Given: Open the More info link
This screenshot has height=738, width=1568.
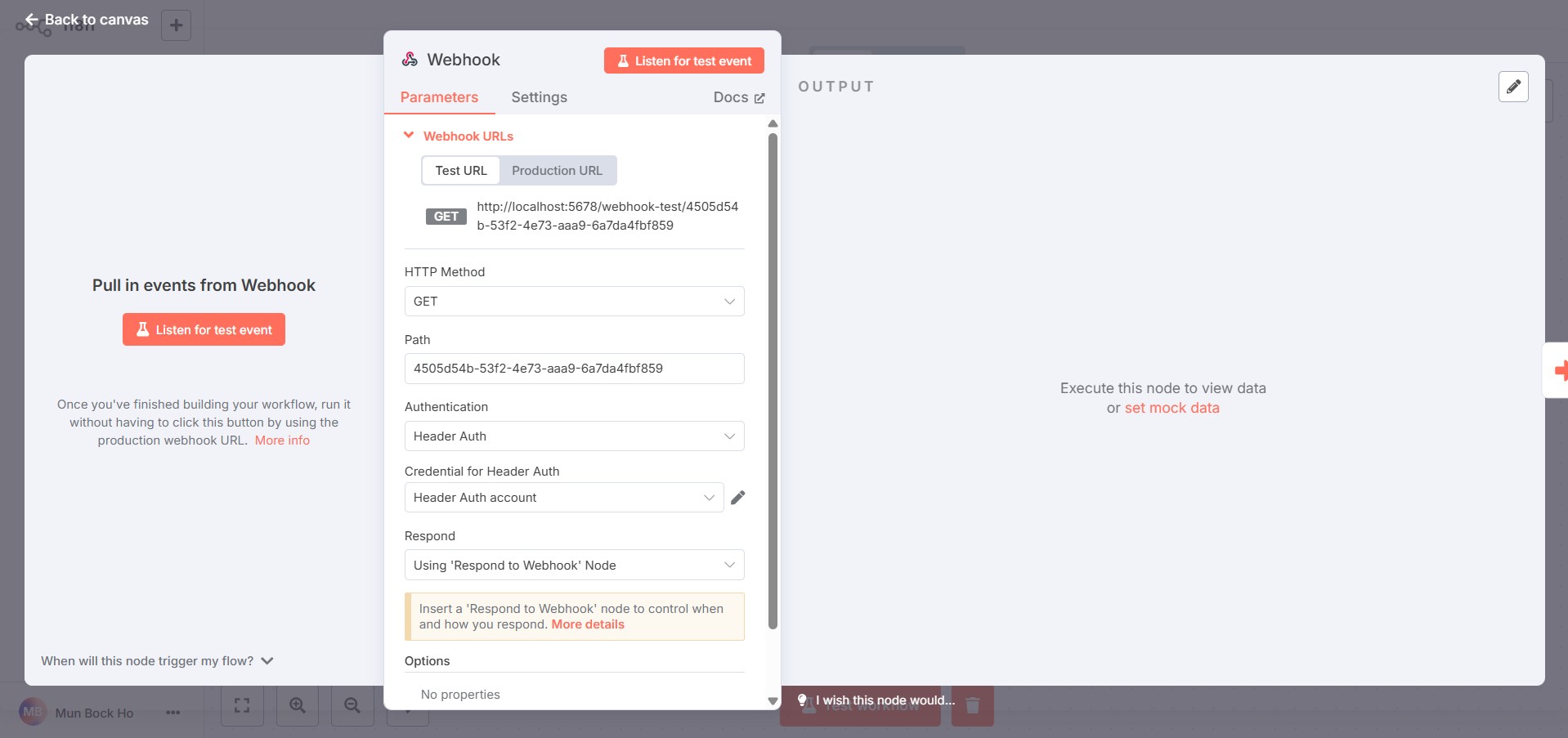Looking at the screenshot, I should [x=282, y=441].
